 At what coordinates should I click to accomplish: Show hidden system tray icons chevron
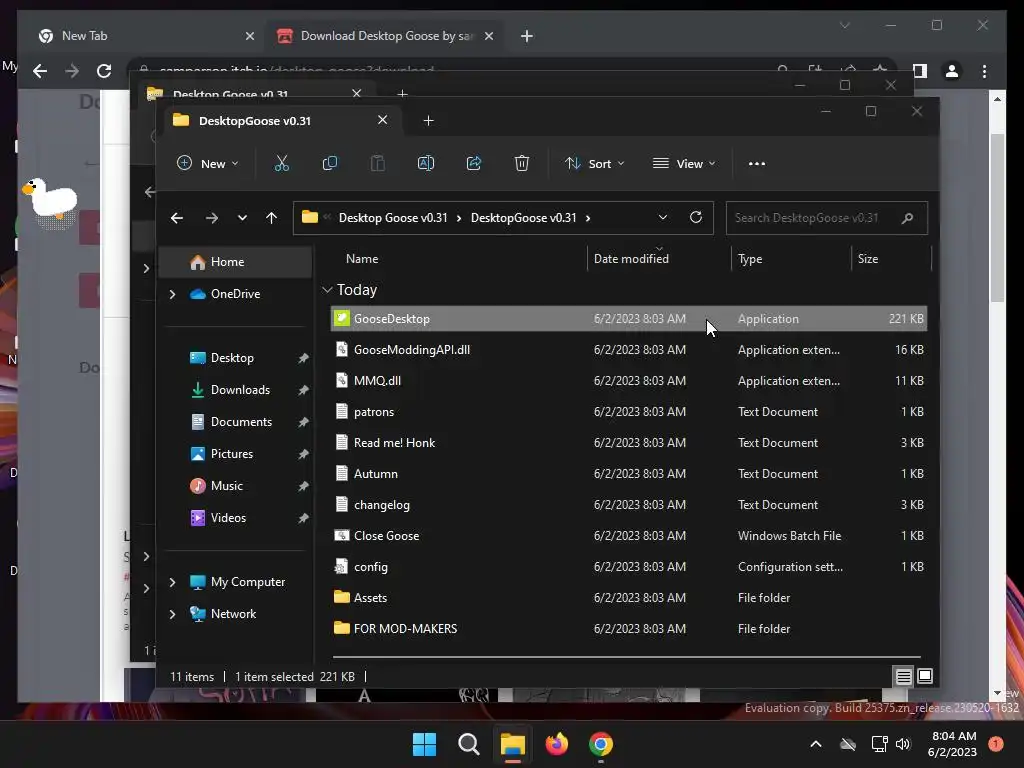coord(816,744)
